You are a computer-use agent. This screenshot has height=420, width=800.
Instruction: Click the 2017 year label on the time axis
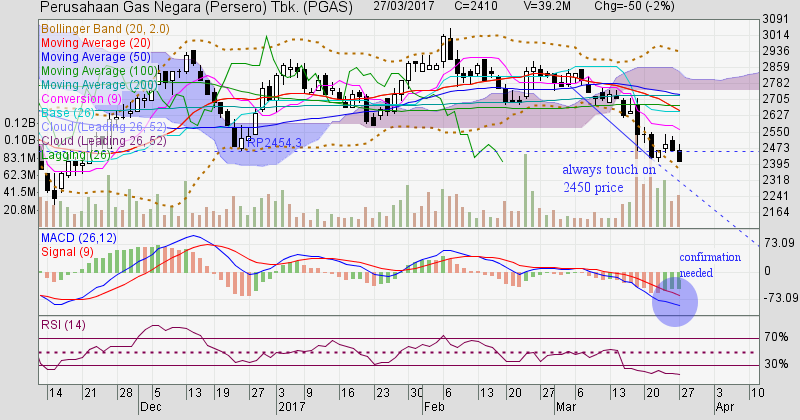[292, 407]
